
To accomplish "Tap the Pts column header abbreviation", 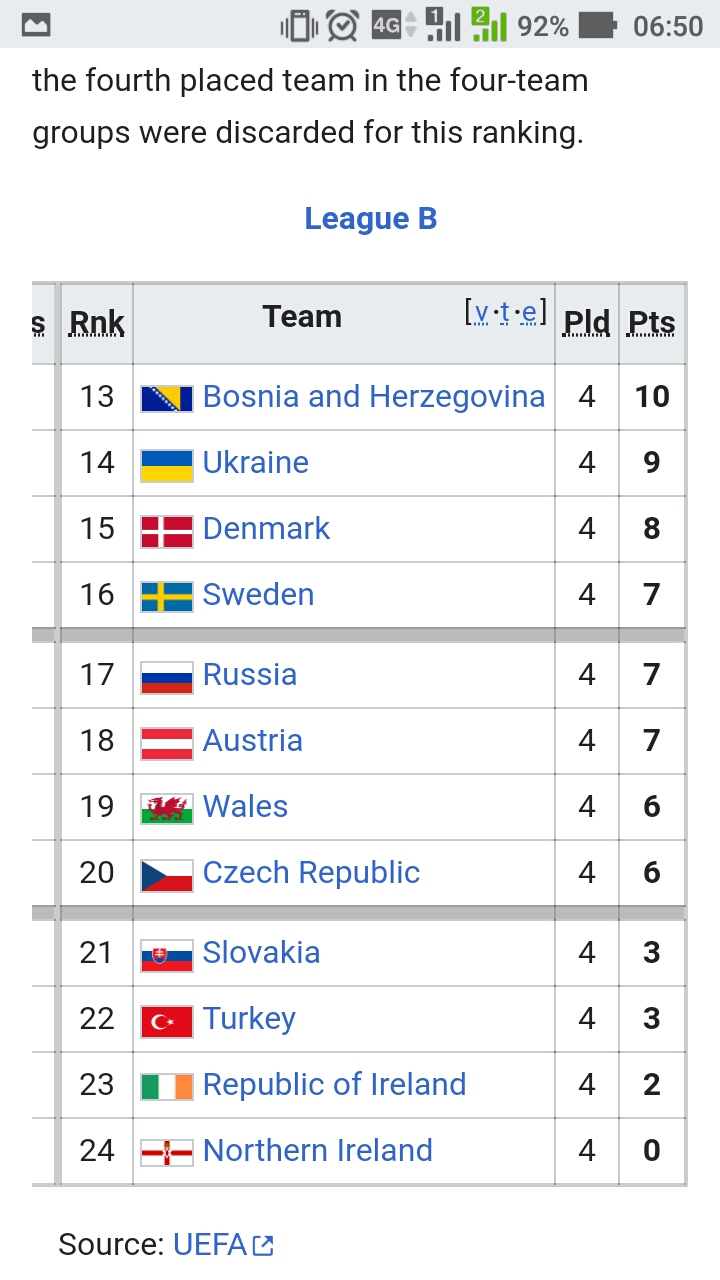I will point(652,323).
